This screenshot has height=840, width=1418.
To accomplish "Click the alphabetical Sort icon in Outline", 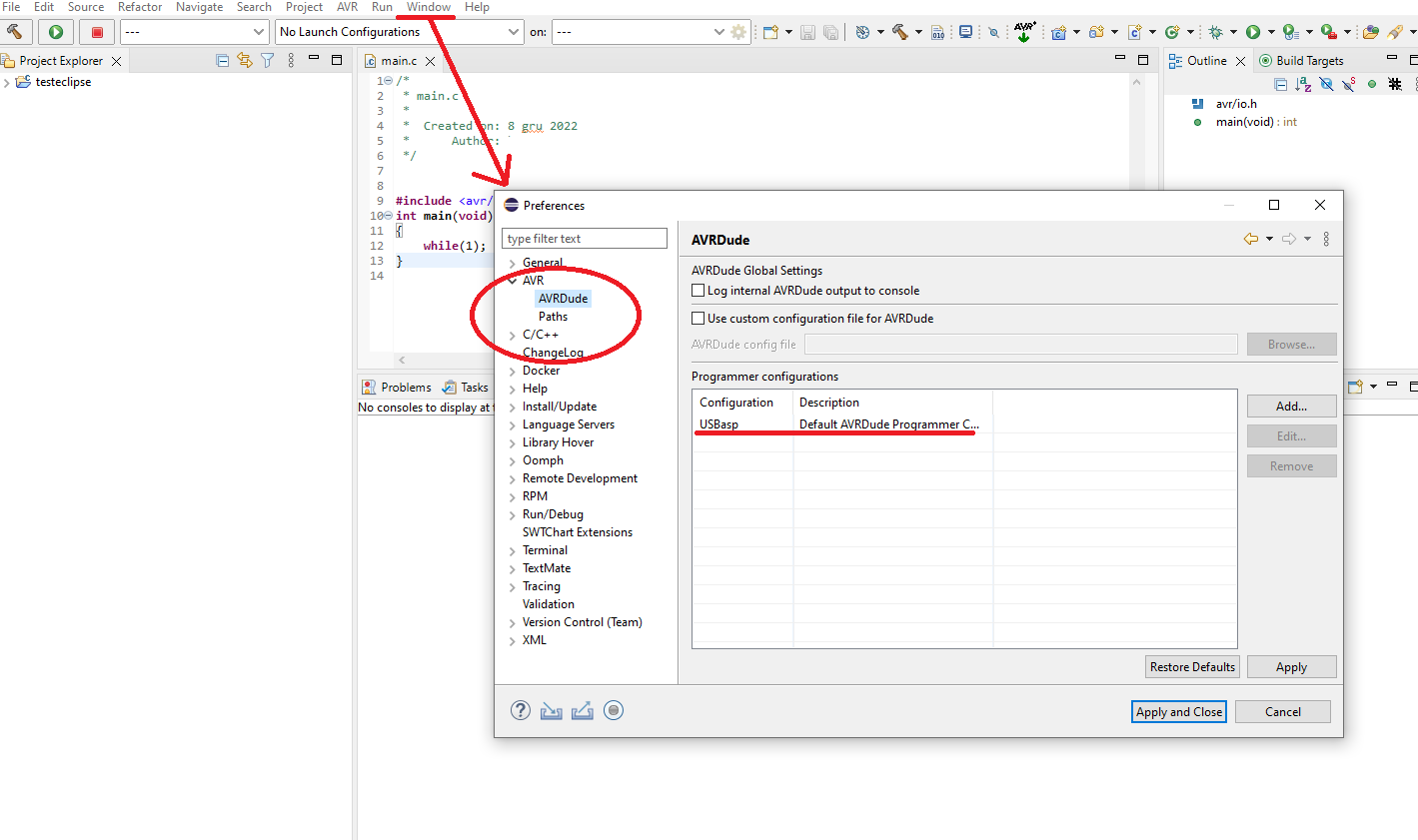I will point(1303,85).
